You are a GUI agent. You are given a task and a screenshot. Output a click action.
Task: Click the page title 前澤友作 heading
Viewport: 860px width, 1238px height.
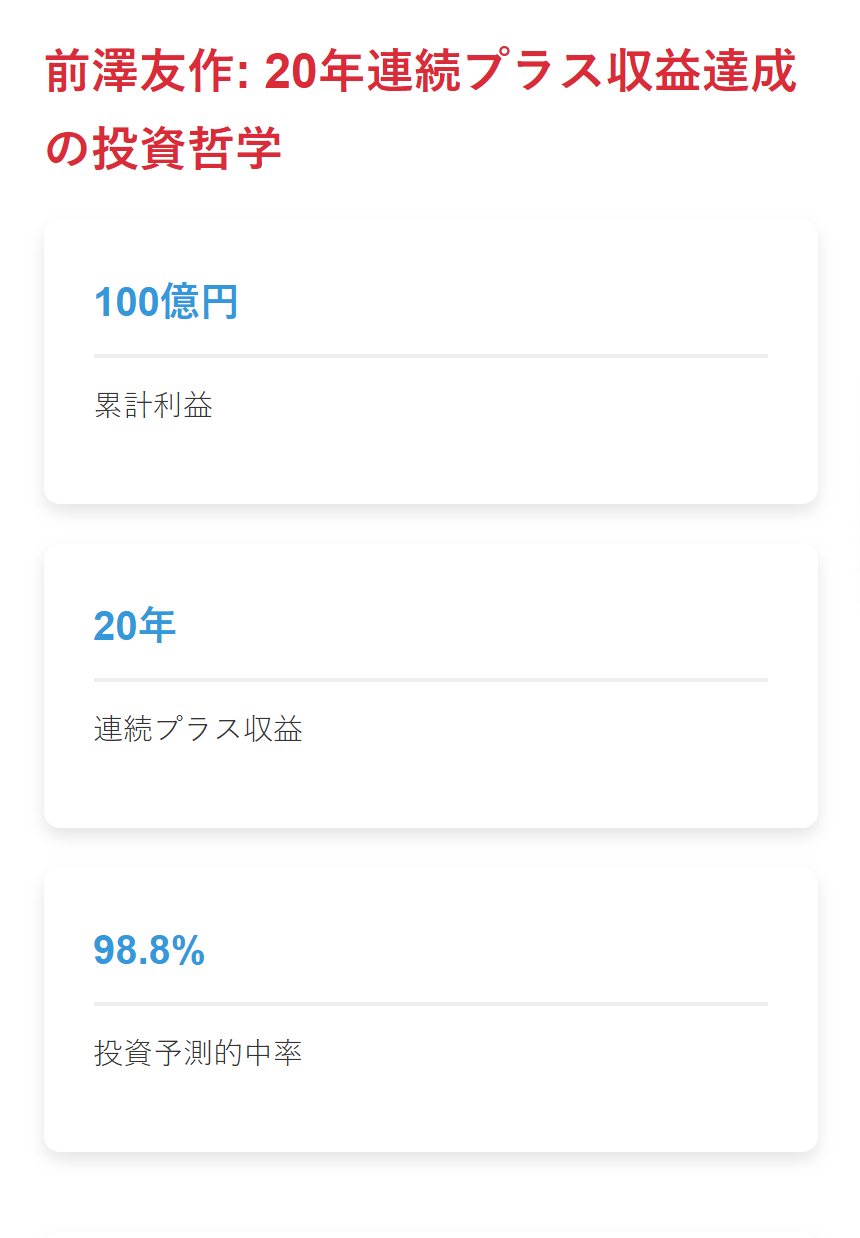[421, 111]
